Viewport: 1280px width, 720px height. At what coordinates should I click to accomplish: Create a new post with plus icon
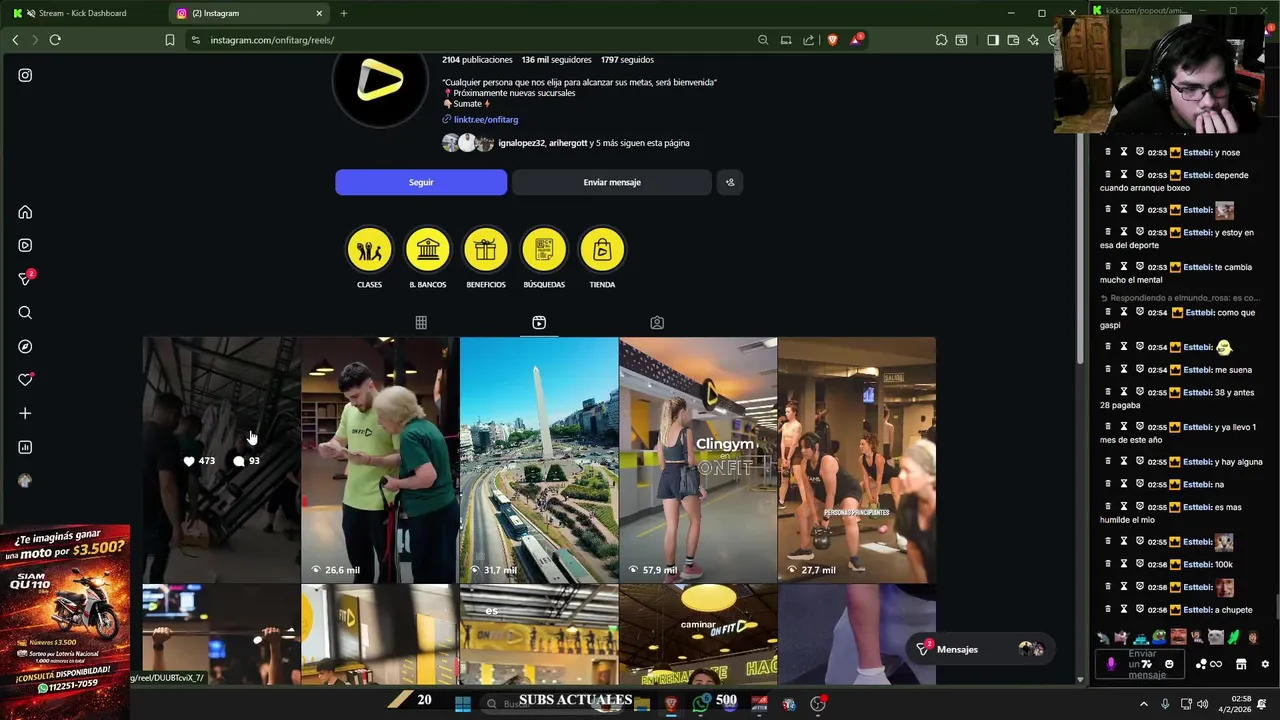click(x=25, y=413)
